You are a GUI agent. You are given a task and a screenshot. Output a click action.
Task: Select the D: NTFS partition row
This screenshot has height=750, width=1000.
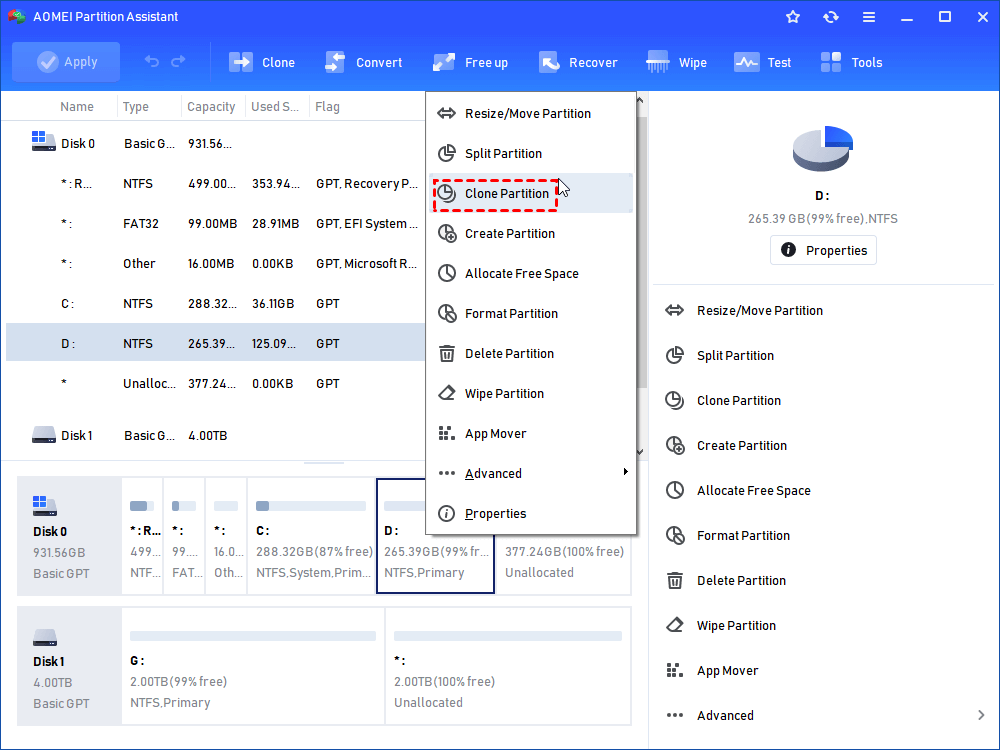point(215,343)
